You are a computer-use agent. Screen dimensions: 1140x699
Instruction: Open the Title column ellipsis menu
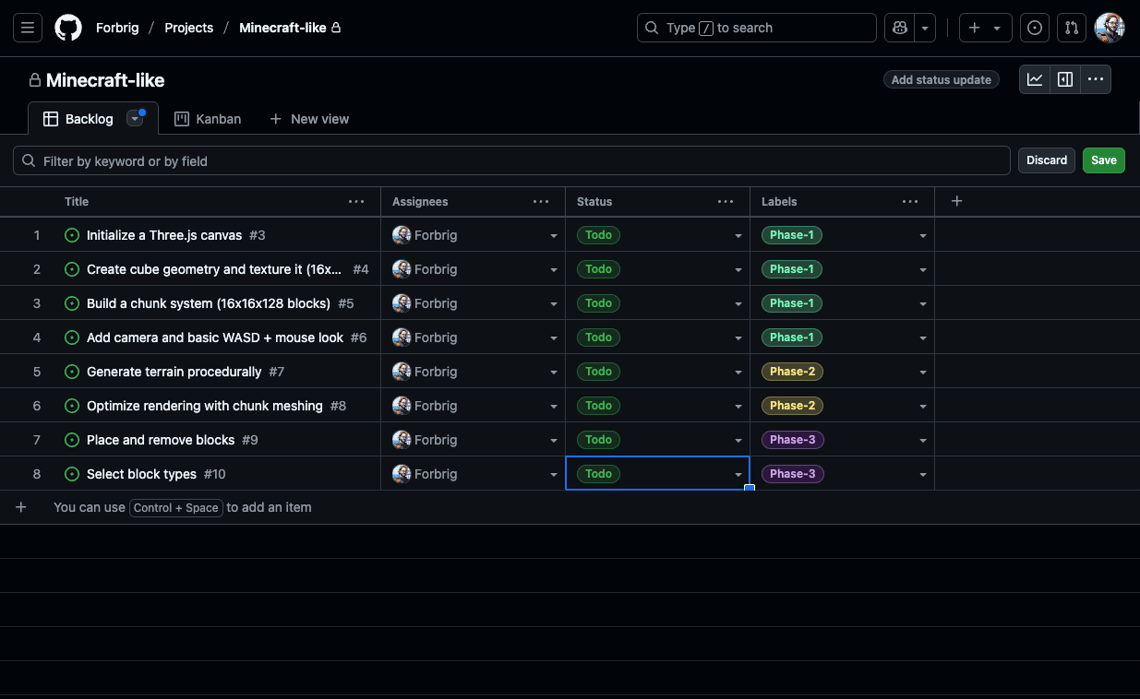356,201
